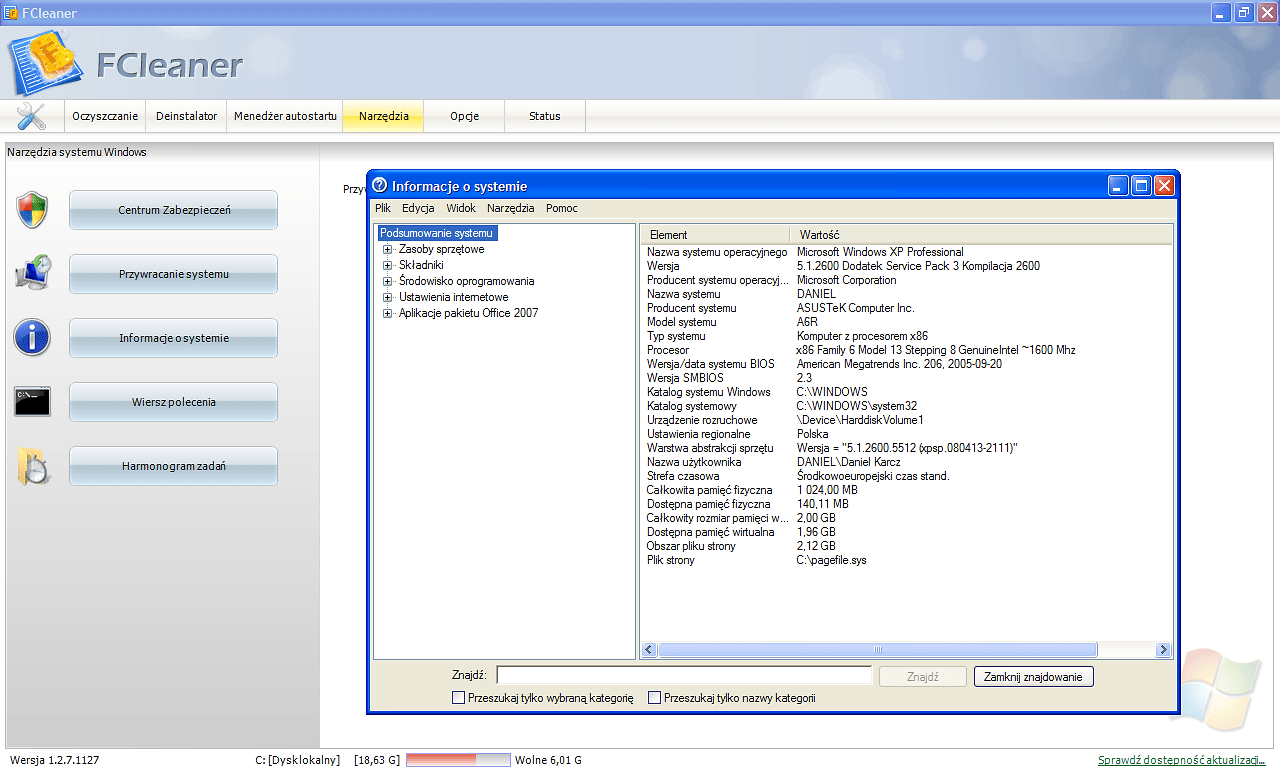Expand Aplikacje pakietu Office 2007

click(387, 312)
